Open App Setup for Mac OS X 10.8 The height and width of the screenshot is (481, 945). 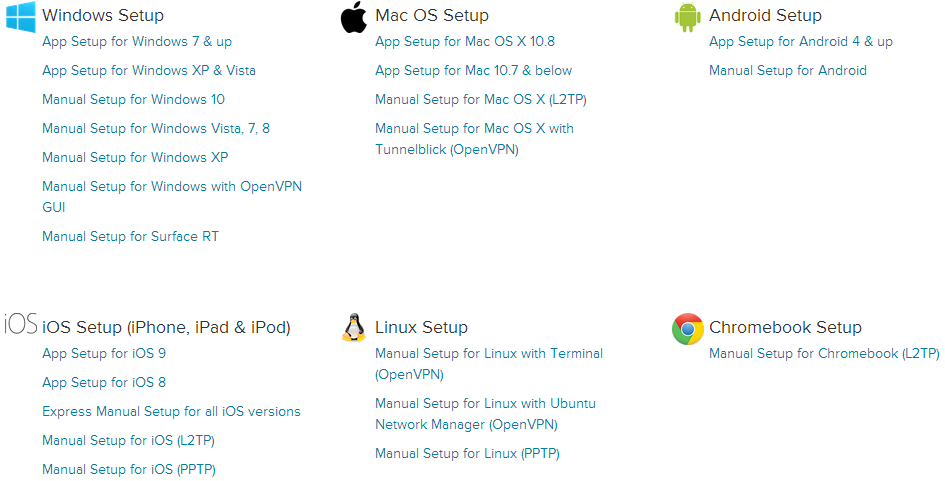click(x=465, y=42)
